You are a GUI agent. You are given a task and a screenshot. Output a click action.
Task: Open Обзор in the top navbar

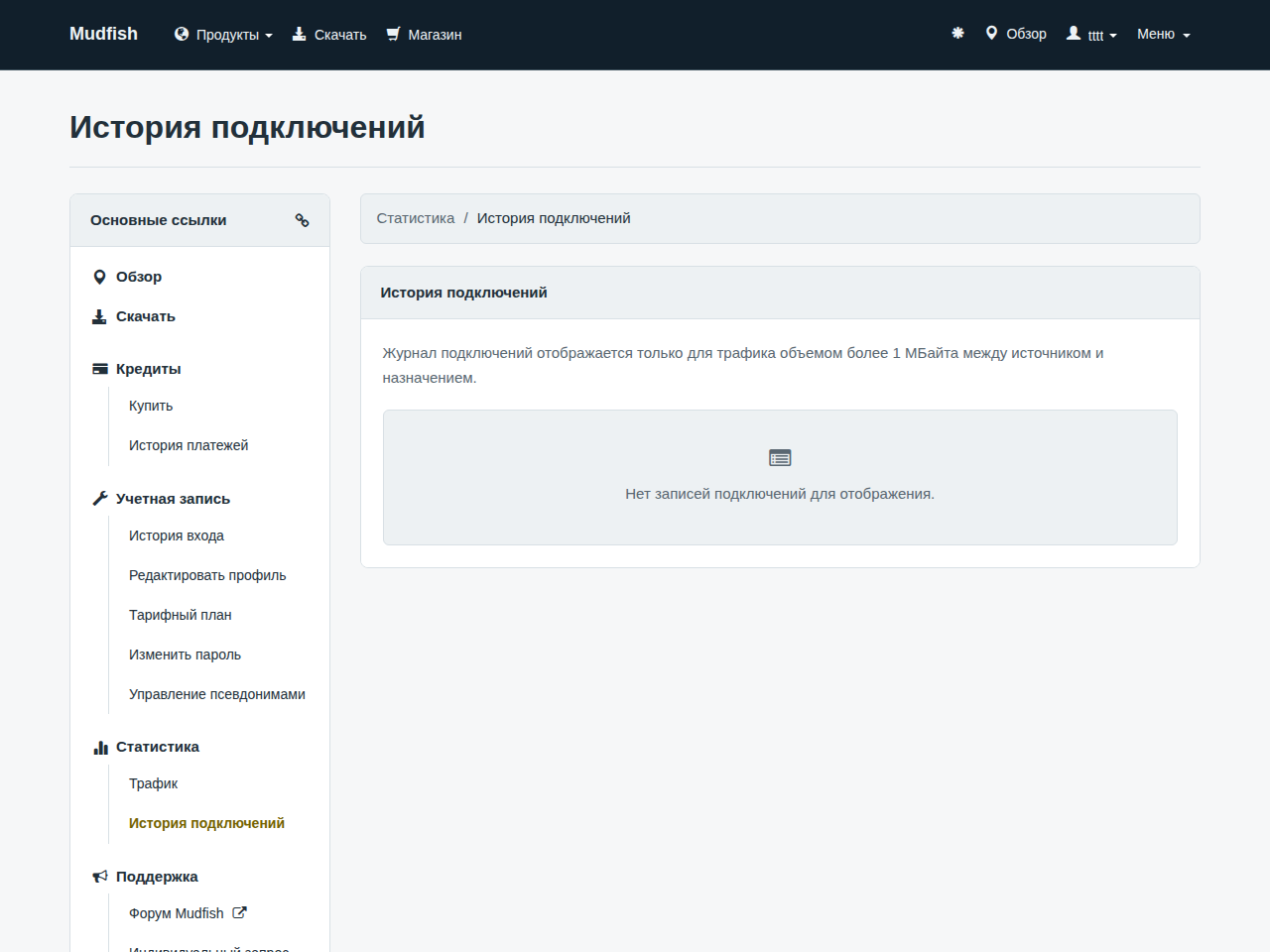[1026, 34]
